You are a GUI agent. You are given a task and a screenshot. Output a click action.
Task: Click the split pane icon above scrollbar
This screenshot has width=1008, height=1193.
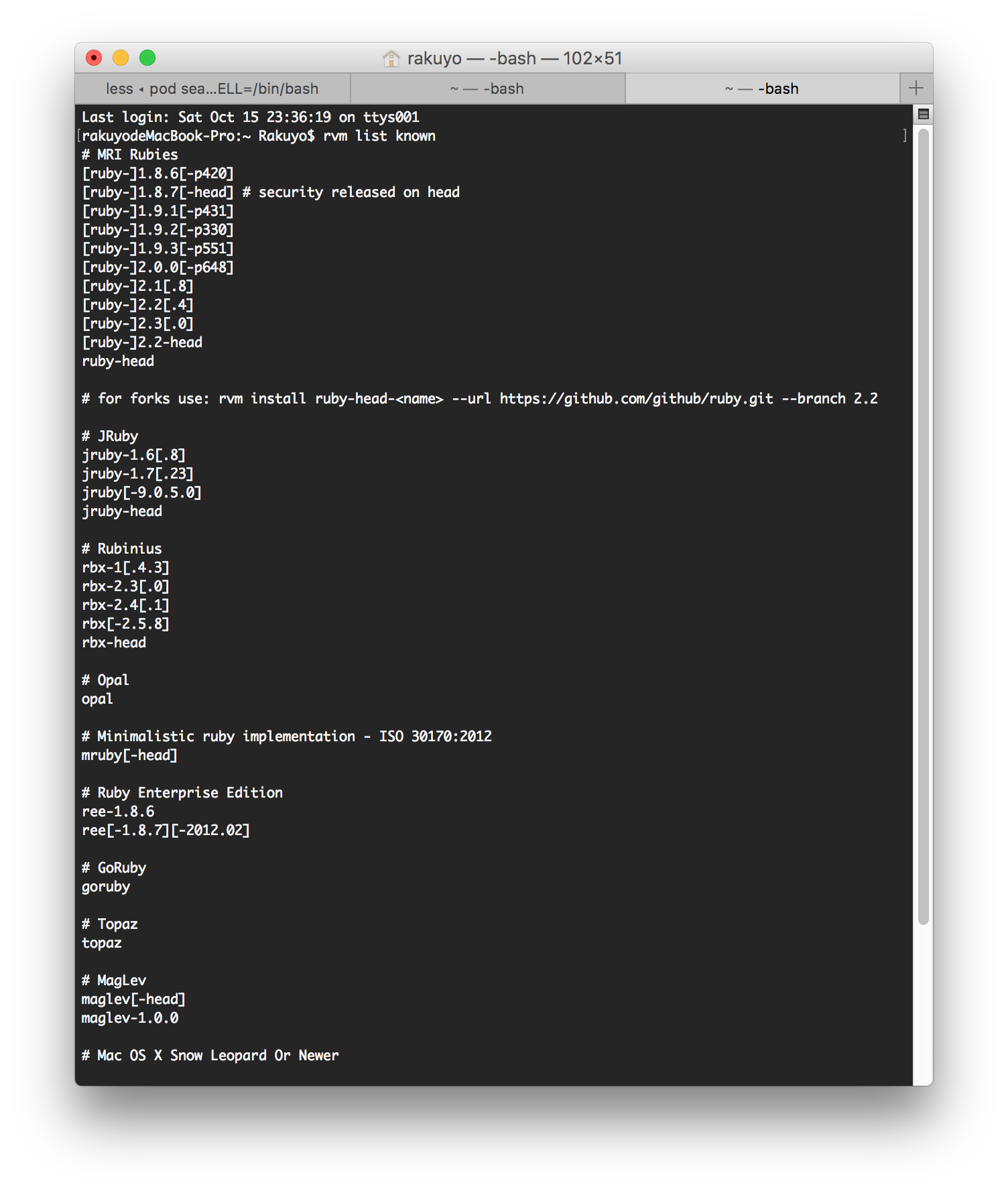pyautogui.click(x=923, y=114)
